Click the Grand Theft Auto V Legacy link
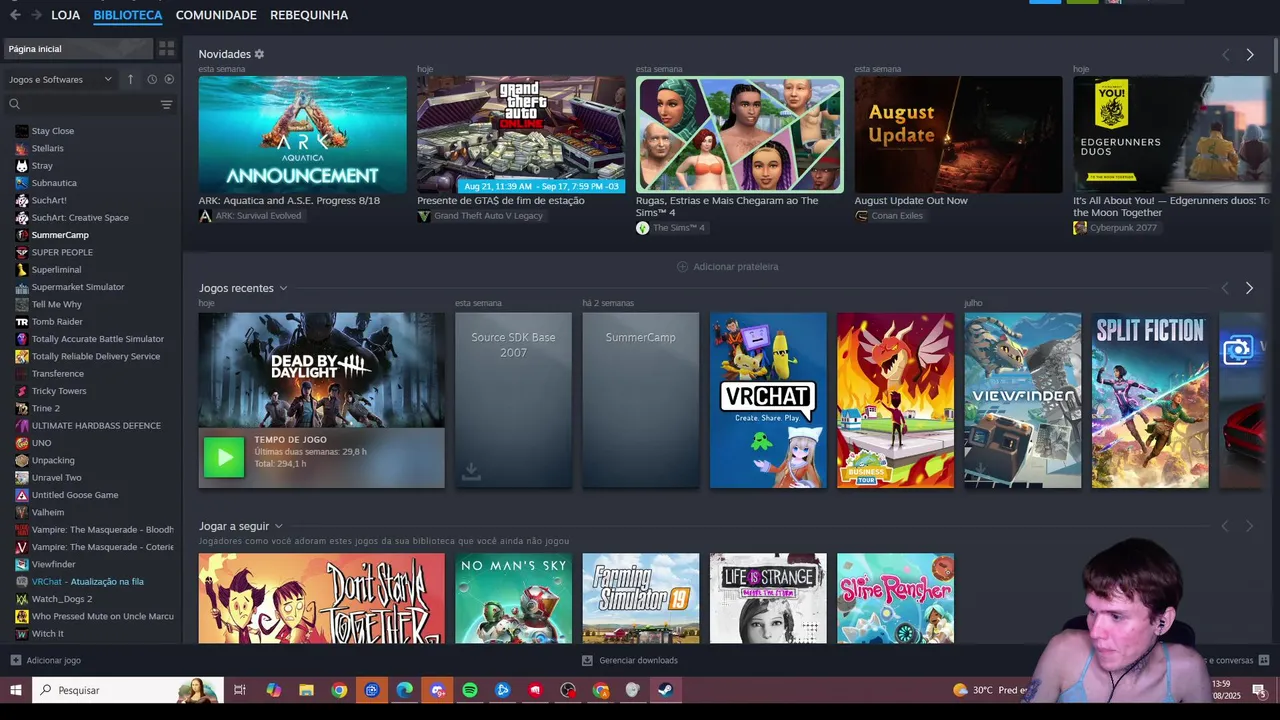Image resolution: width=1280 pixels, height=720 pixels. (x=488, y=216)
